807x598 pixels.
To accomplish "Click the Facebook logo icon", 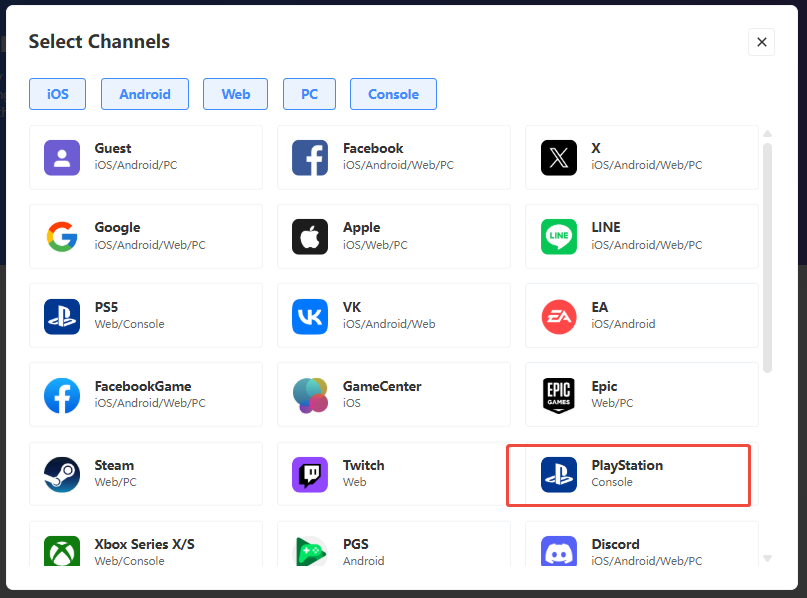I will [310, 157].
